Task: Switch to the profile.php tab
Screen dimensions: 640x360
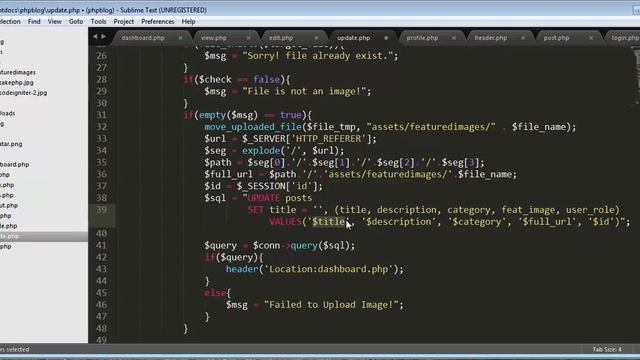Action: tap(422, 38)
